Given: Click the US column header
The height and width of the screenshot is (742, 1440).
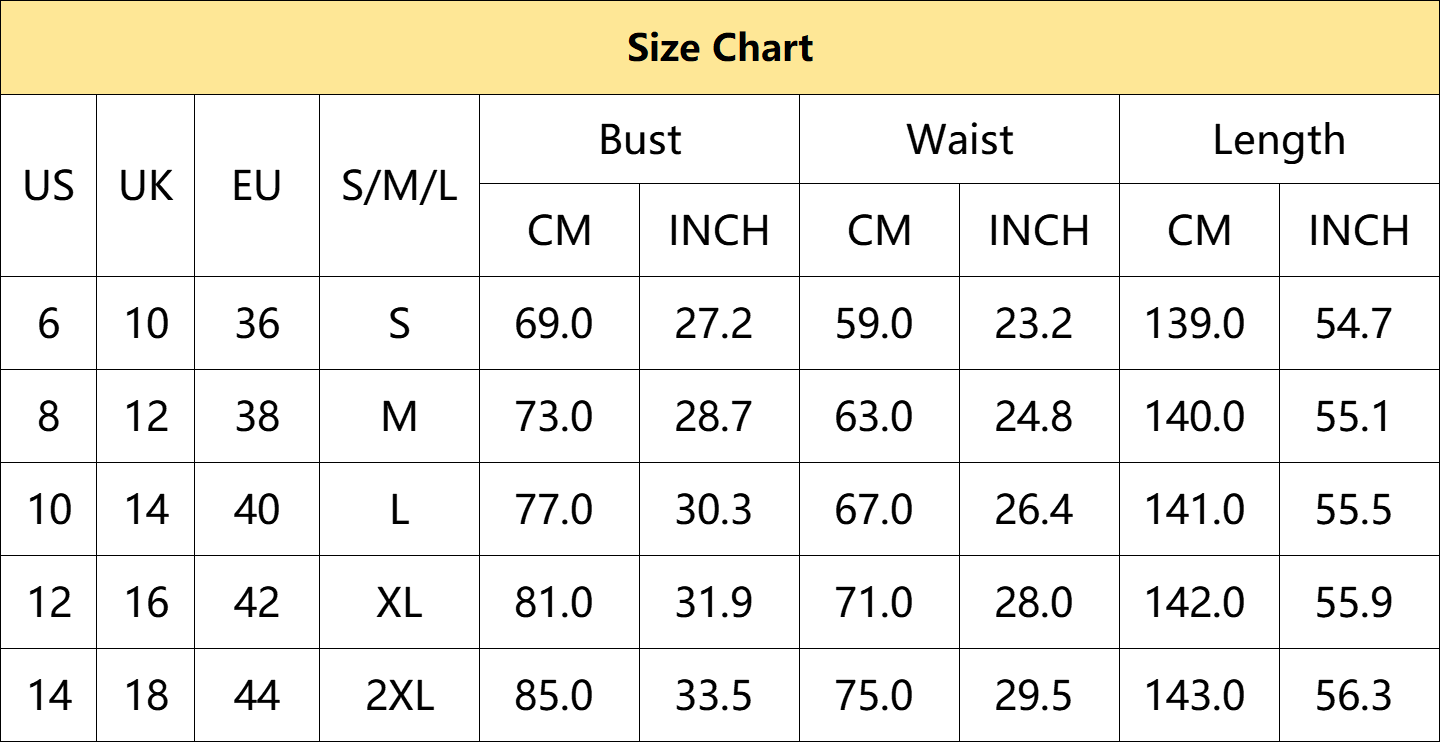Looking at the screenshot, I should 49,186.
